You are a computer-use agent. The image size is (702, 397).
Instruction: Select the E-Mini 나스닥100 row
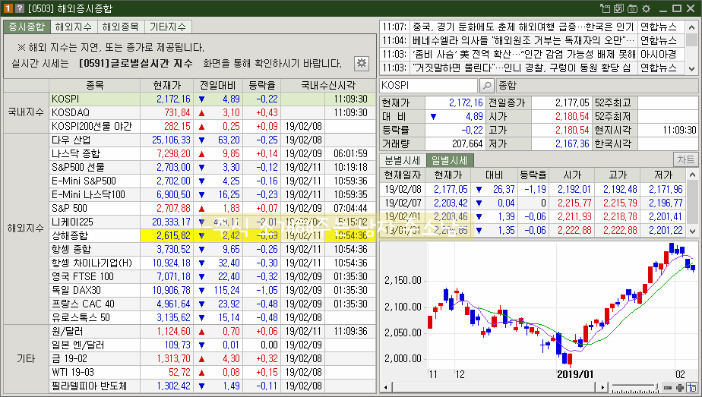[212, 195]
